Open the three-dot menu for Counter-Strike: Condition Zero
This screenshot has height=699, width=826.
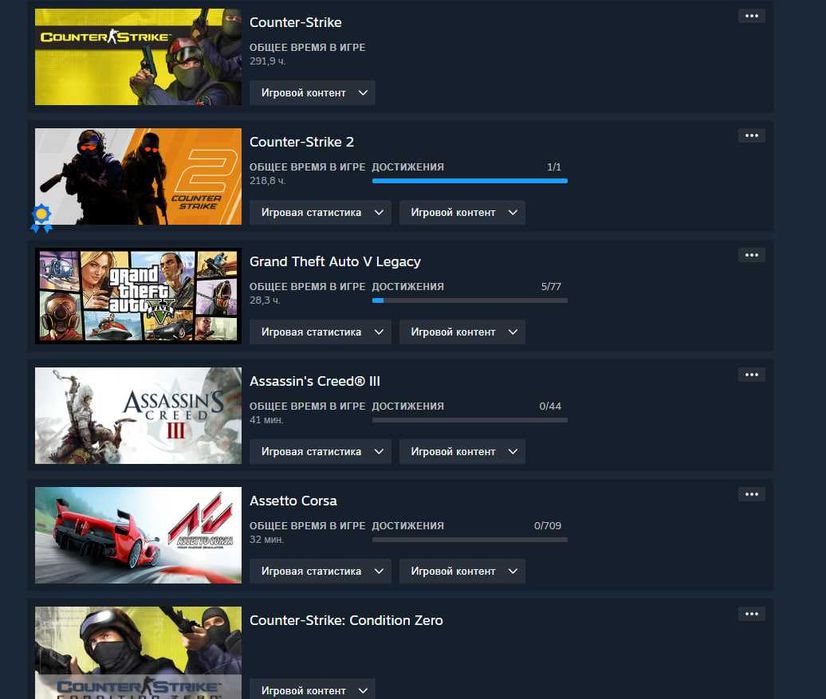[751, 614]
